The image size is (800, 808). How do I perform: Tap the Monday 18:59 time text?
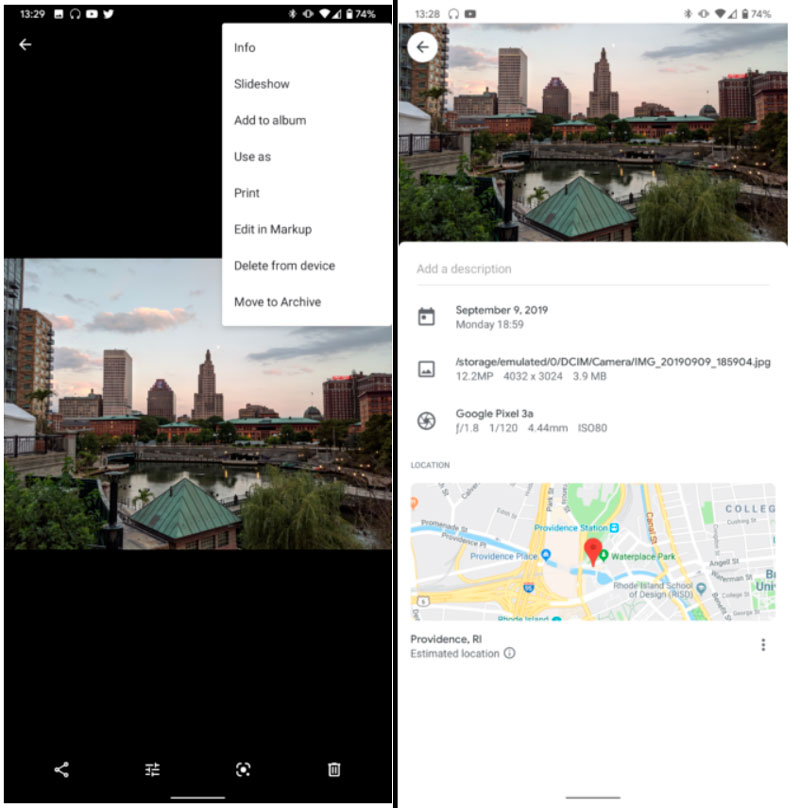tap(490, 325)
